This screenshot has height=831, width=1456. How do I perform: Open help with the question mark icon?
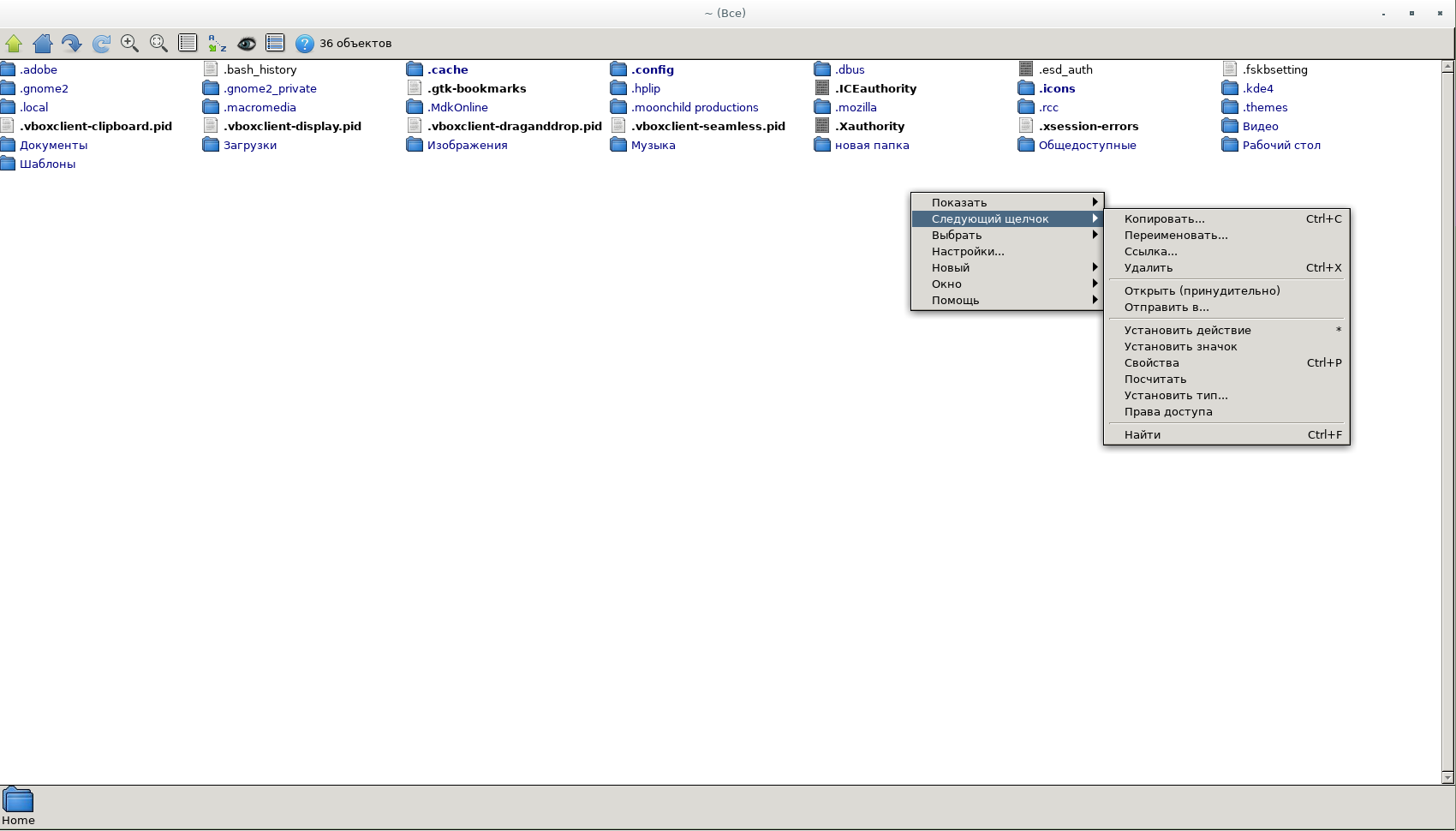(x=304, y=43)
